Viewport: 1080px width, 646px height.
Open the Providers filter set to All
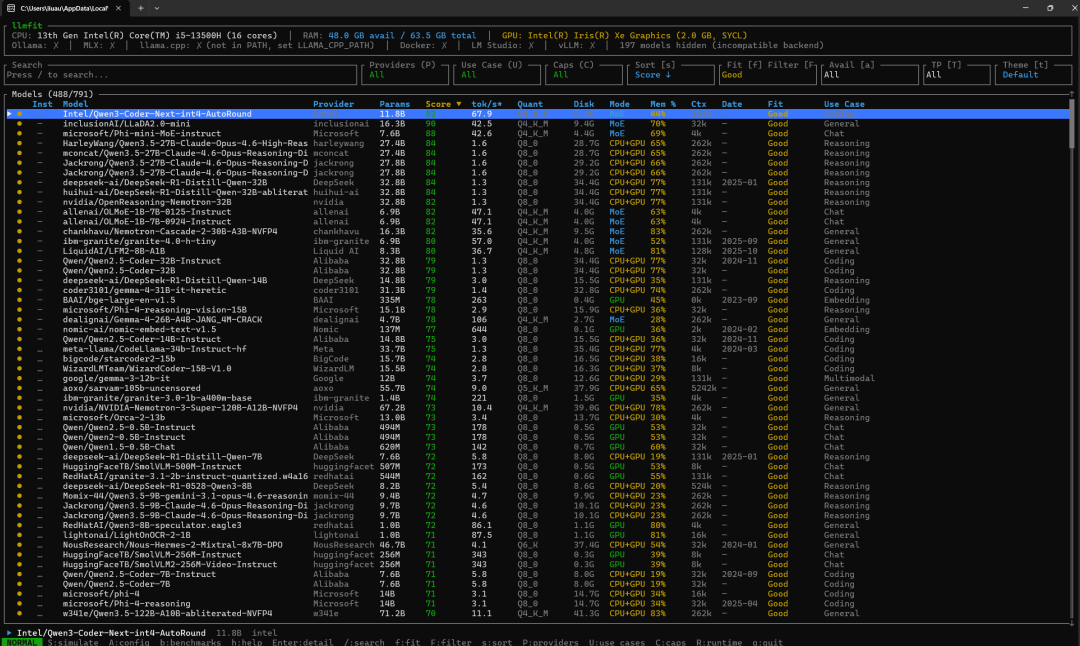click(405, 74)
